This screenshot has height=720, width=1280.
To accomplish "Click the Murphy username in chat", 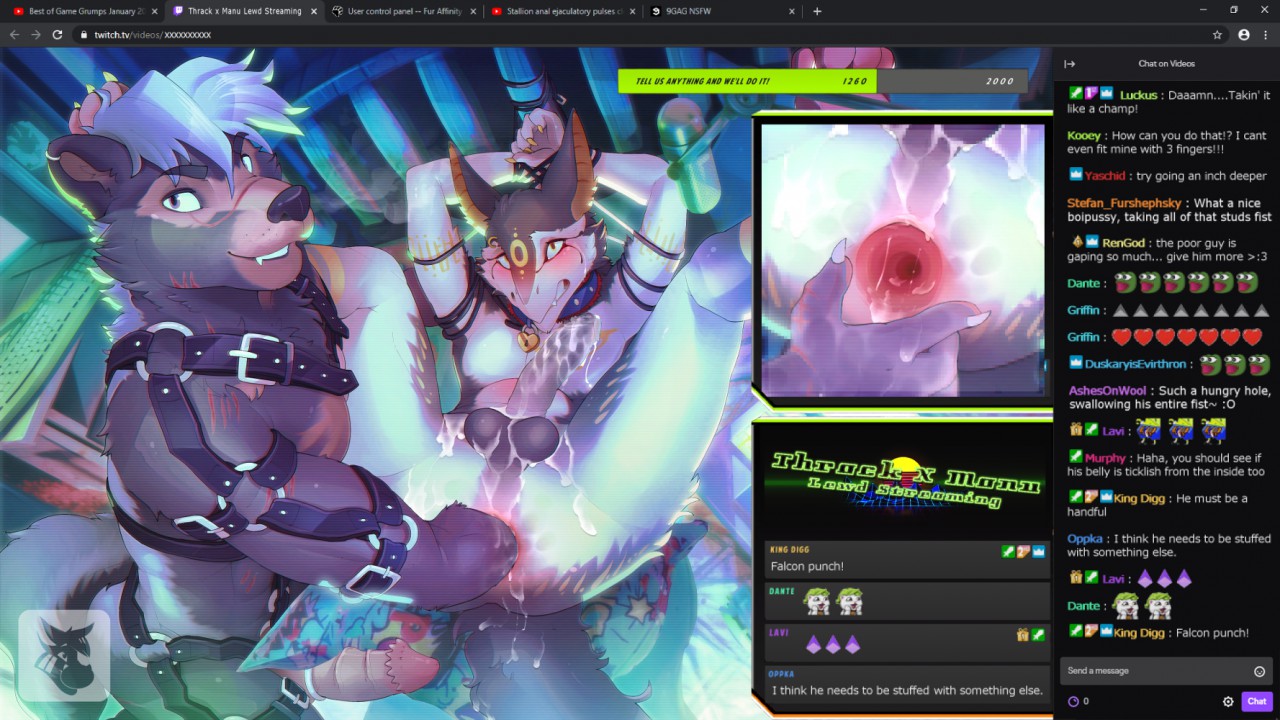I will coord(1106,458).
